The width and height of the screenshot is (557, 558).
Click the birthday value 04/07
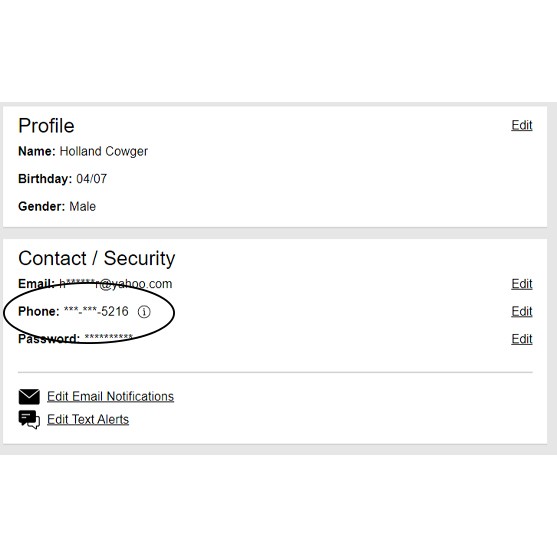(91, 179)
